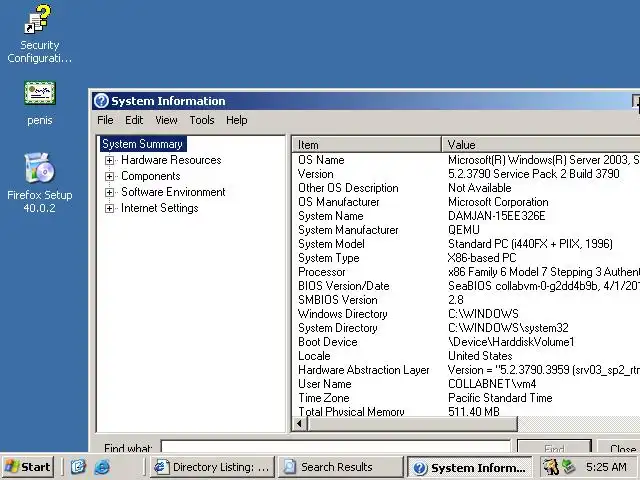640x480 pixels.
Task: Select the Time Zone row
Action: tap(466, 398)
